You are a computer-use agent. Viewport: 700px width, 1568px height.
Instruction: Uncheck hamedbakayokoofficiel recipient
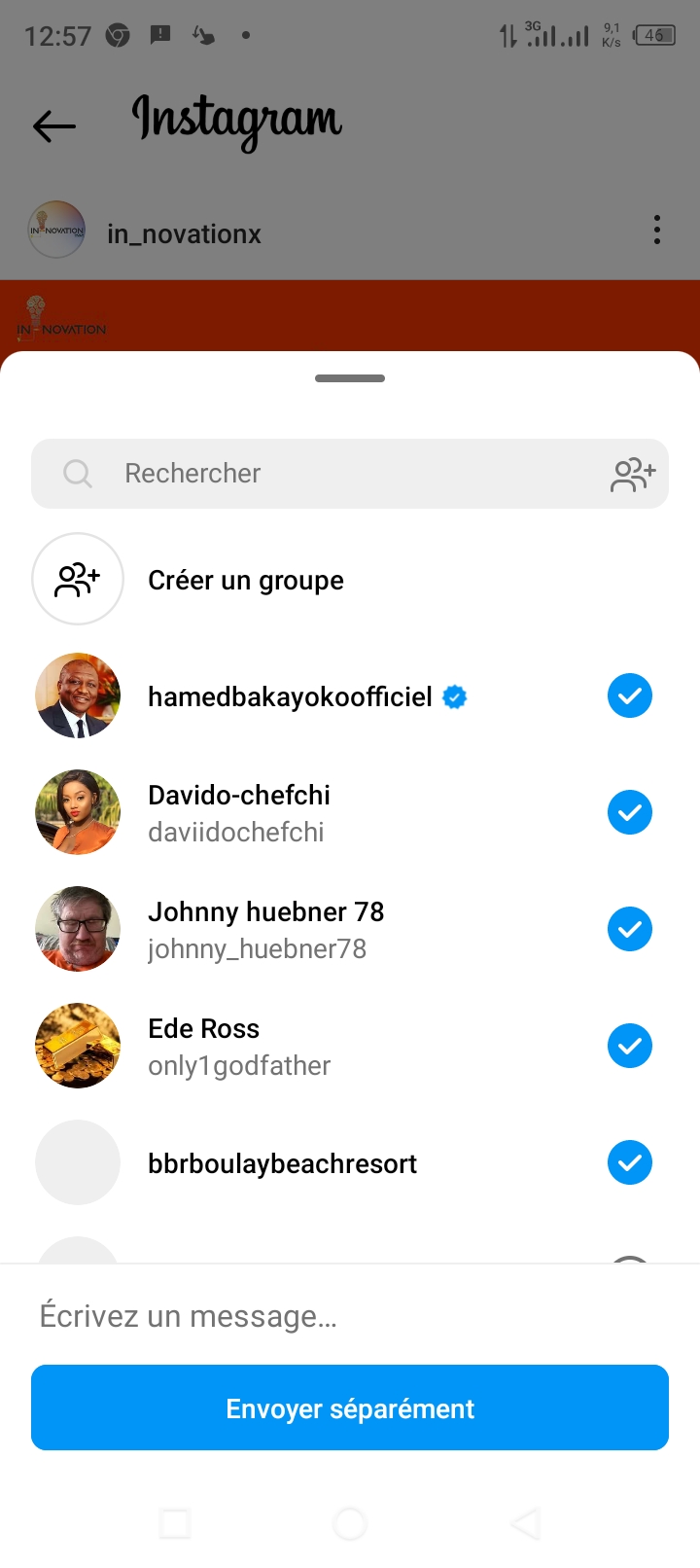(630, 696)
